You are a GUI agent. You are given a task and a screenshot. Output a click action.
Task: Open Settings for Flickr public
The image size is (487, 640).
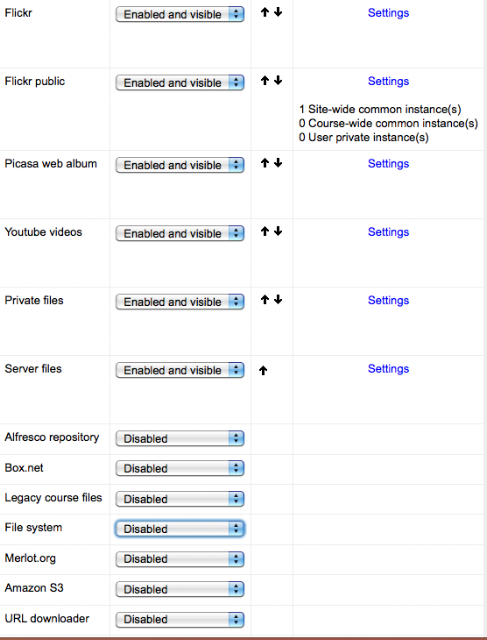388,81
